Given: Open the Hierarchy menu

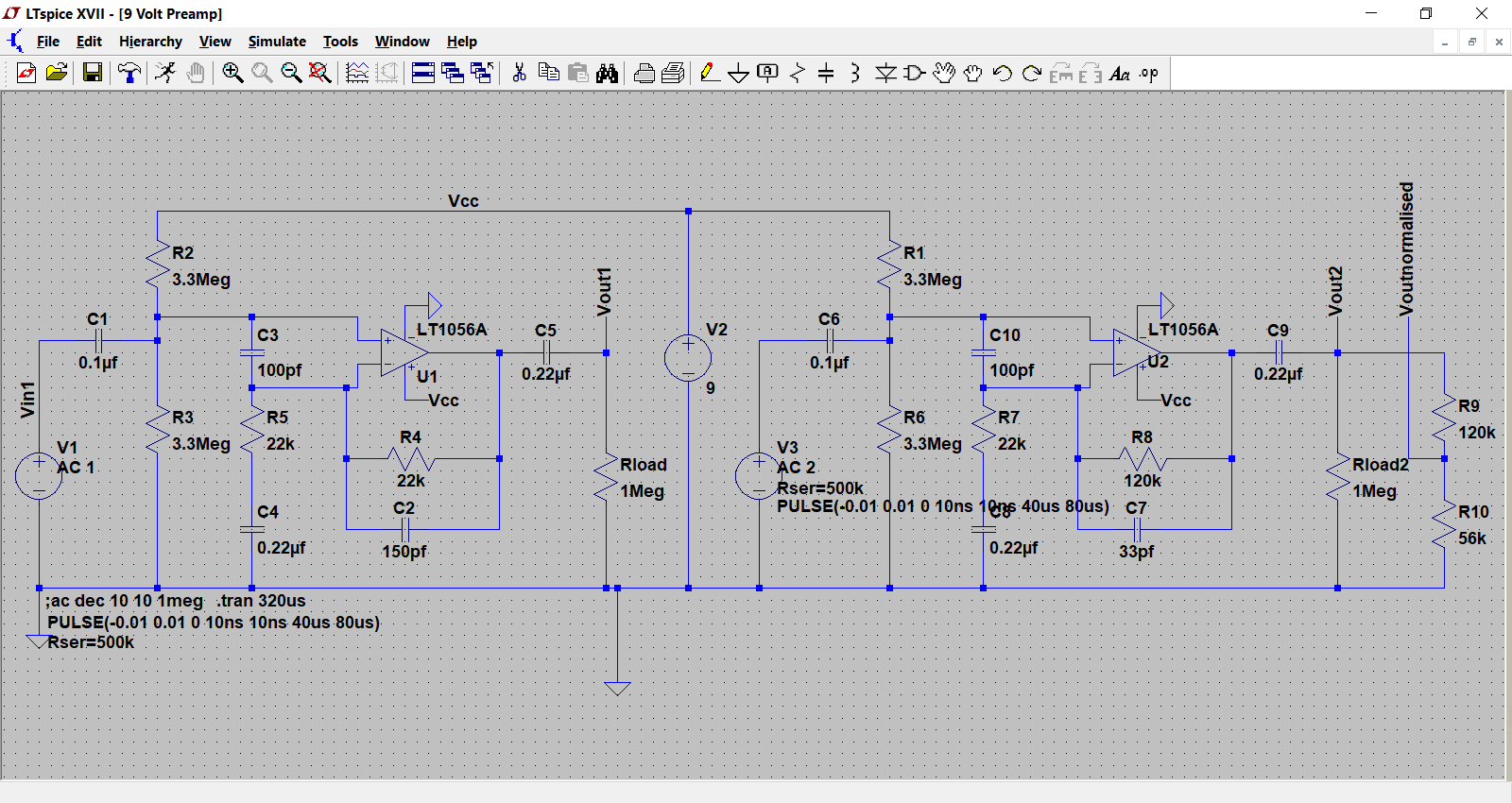Looking at the screenshot, I should click(150, 42).
